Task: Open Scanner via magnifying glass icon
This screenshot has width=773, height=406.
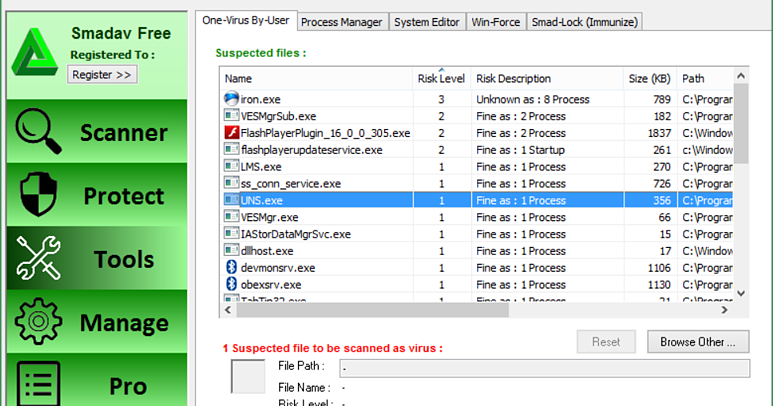Action: click(38, 131)
